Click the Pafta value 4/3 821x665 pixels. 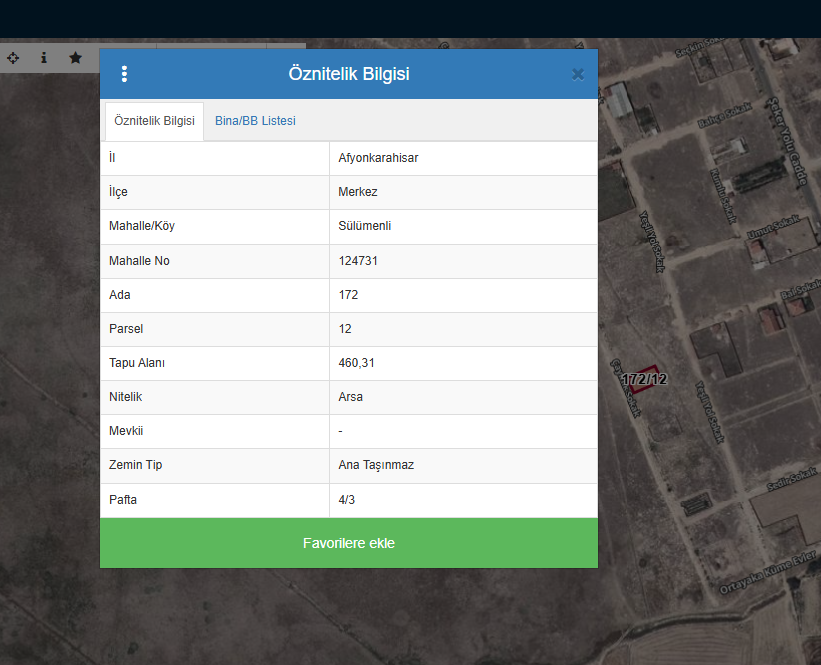[346, 500]
